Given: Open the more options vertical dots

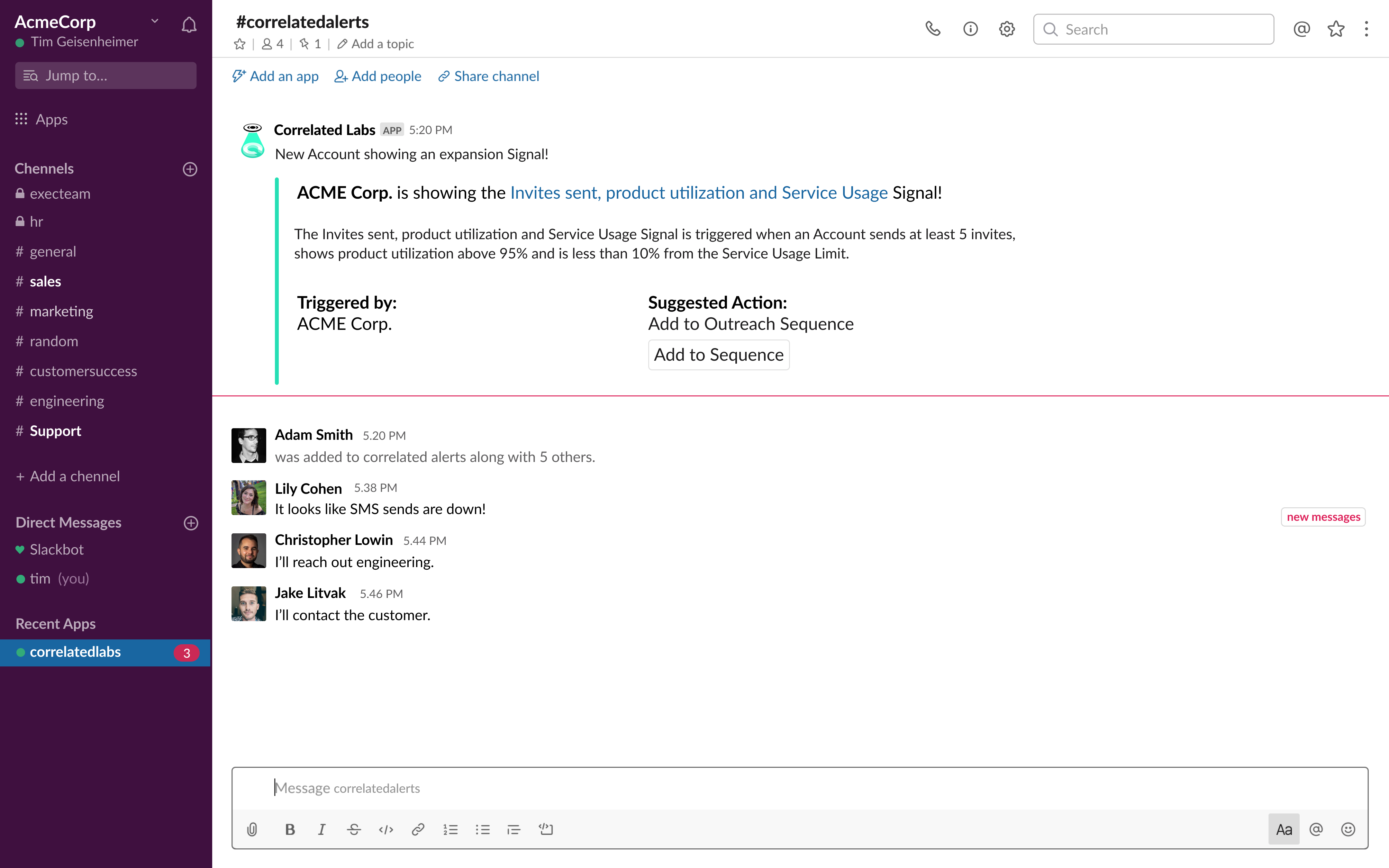Looking at the screenshot, I should 1366,29.
